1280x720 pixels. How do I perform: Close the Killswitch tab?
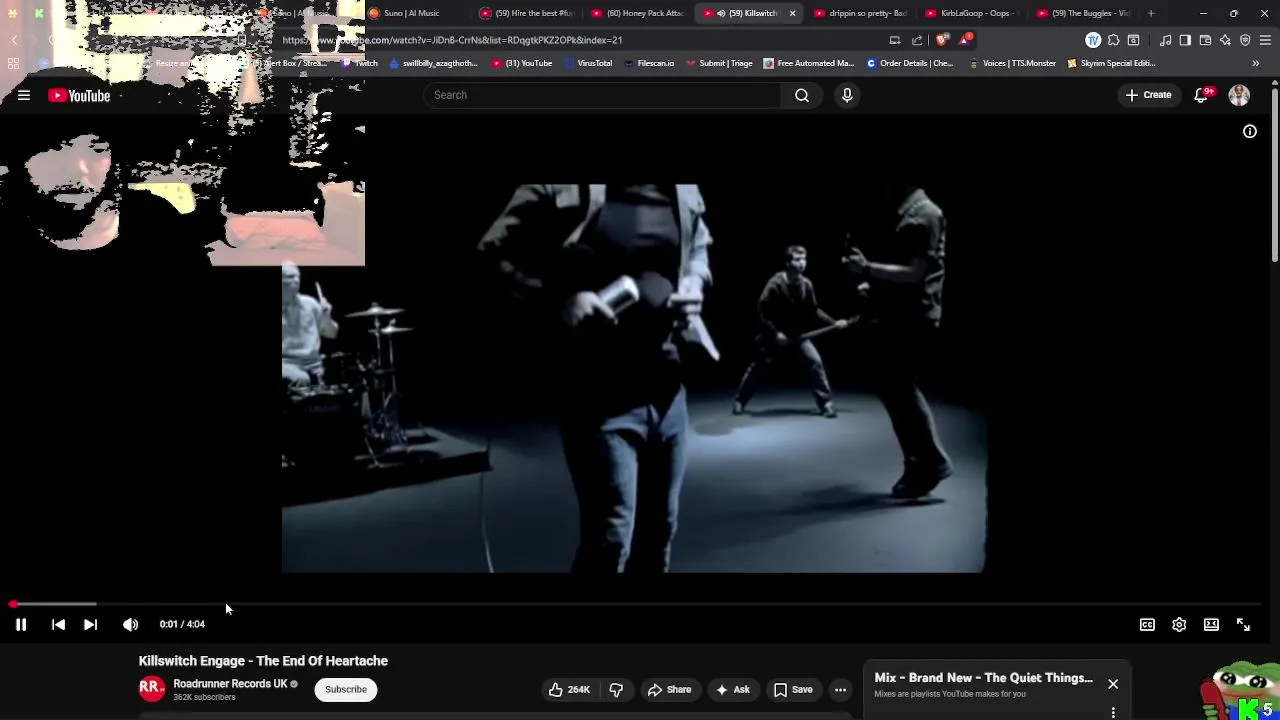tap(792, 13)
